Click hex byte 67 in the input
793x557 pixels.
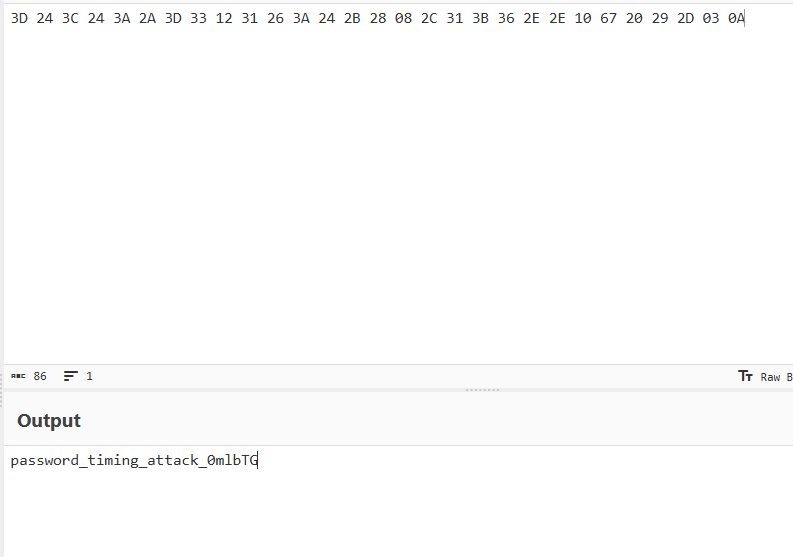[608, 18]
